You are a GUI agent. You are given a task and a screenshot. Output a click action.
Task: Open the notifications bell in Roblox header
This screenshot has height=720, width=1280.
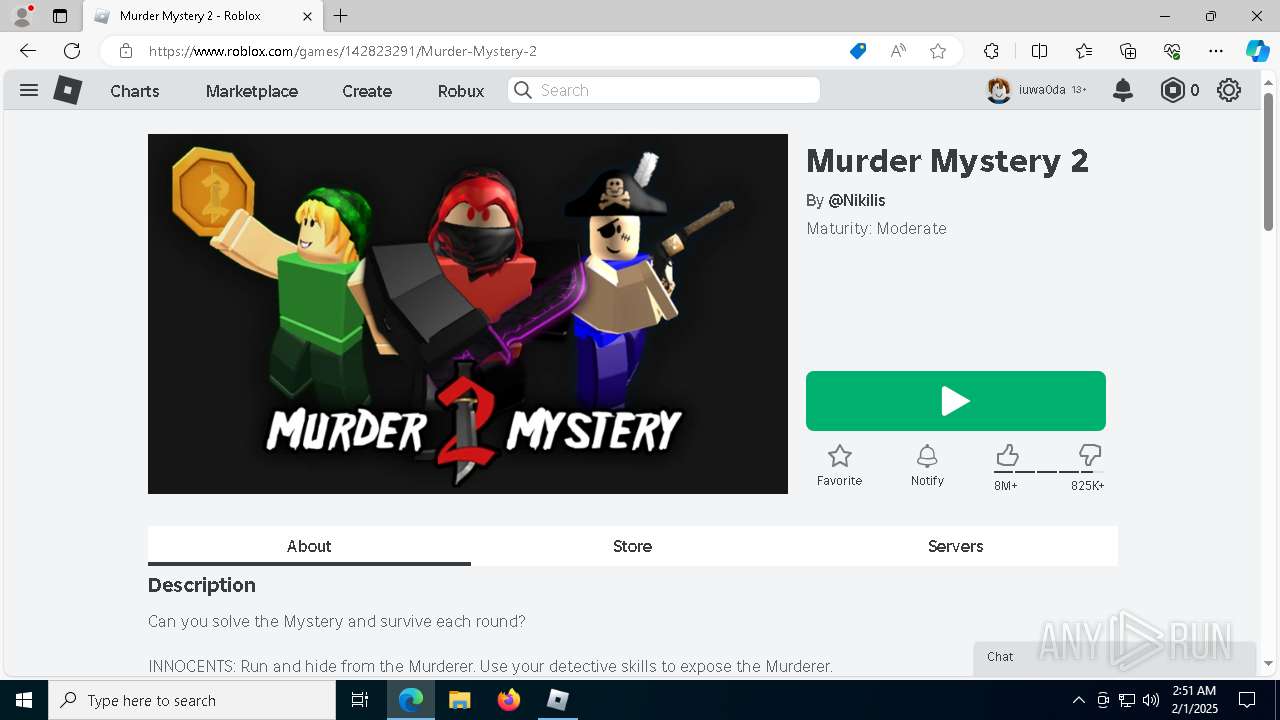pos(1123,90)
